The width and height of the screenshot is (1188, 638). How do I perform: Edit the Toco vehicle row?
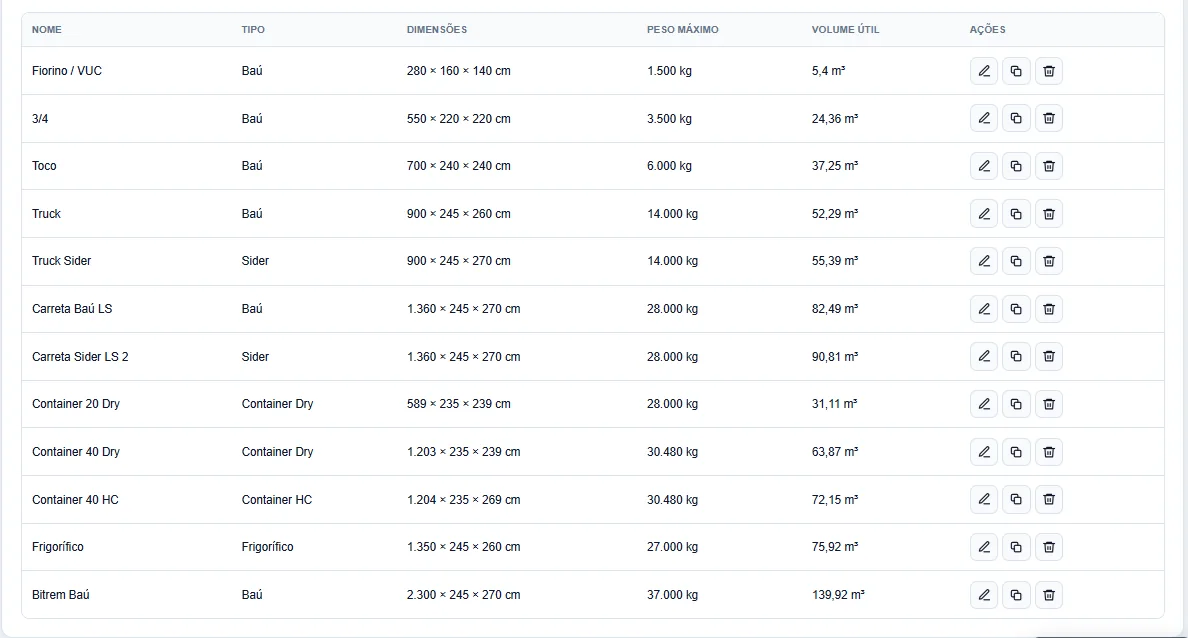[x=983, y=166]
